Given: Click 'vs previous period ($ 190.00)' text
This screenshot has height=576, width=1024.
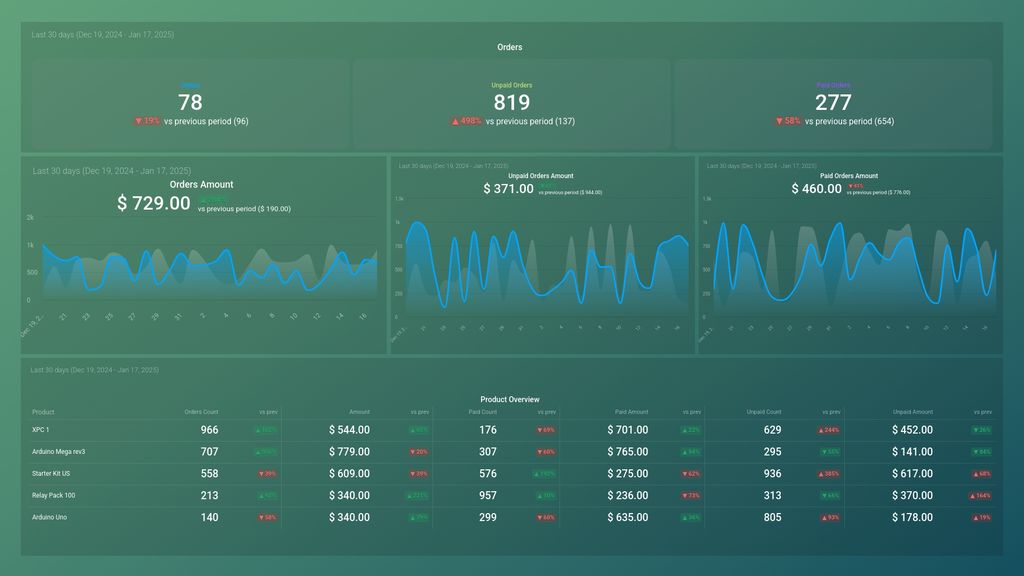Looking at the screenshot, I should 244,209.
